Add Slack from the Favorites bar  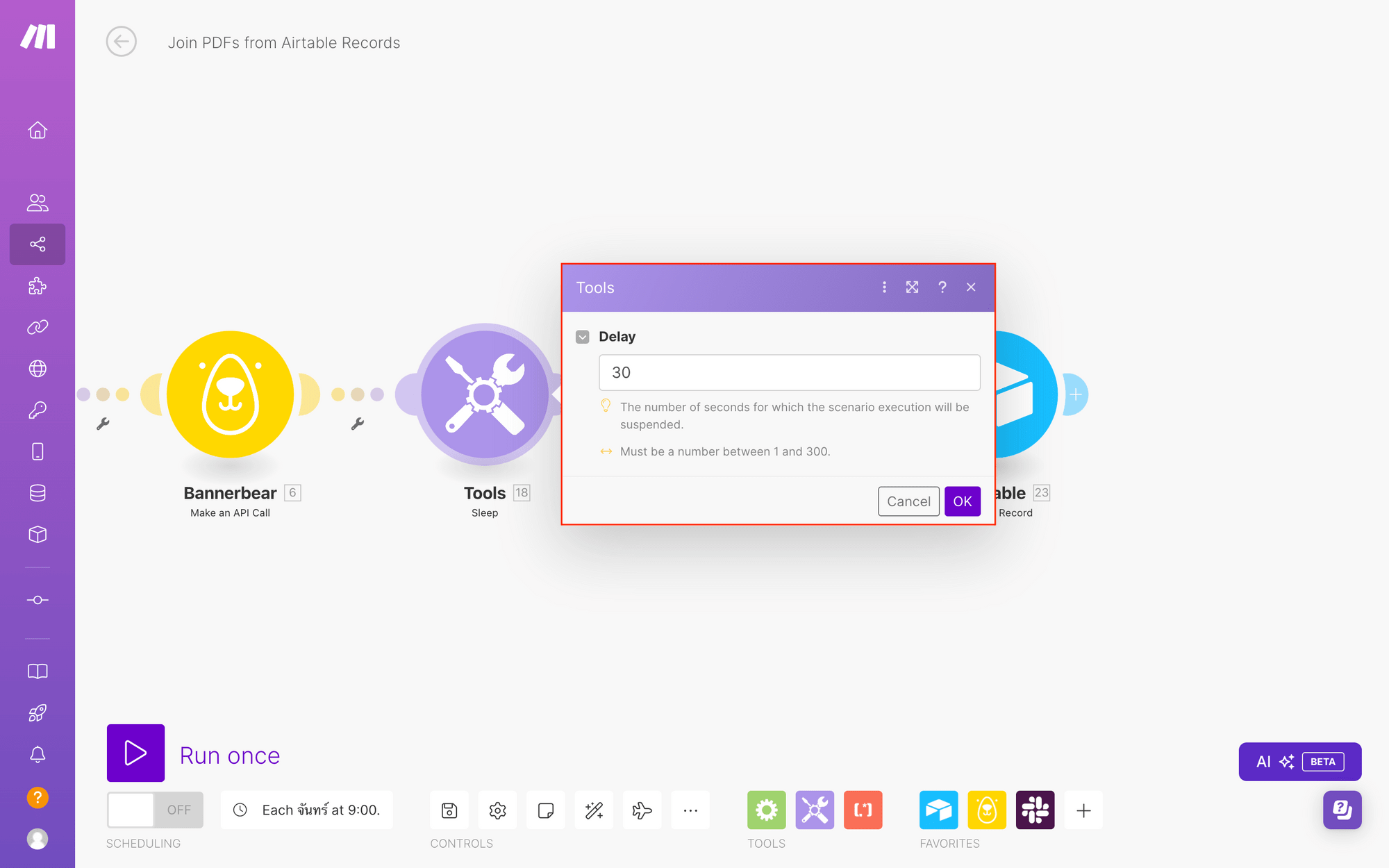coord(1035,810)
